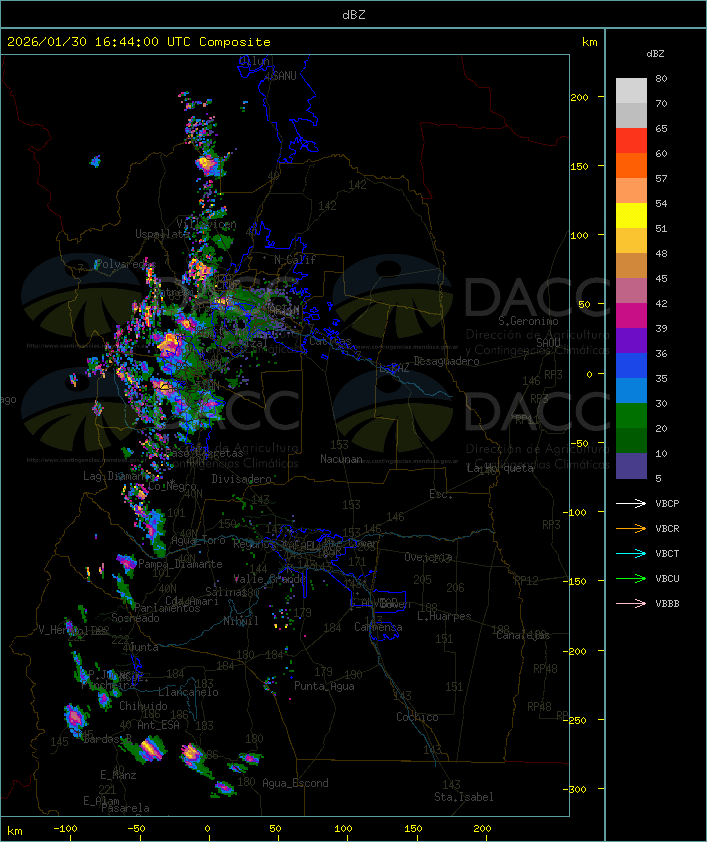Click the dBZ title at the top

(x=353, y=14)
